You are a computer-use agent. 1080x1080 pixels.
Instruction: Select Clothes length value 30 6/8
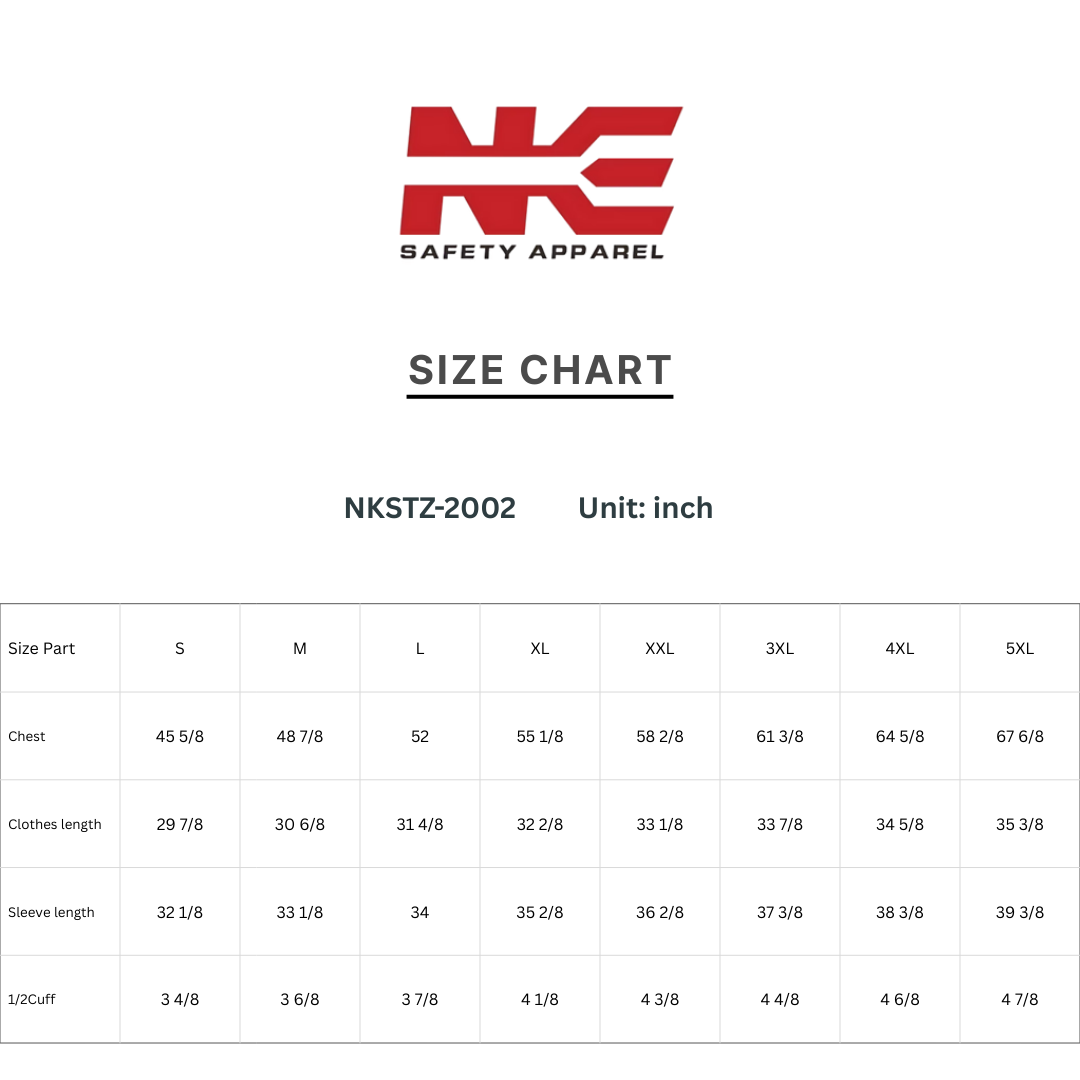click(300, 824)
